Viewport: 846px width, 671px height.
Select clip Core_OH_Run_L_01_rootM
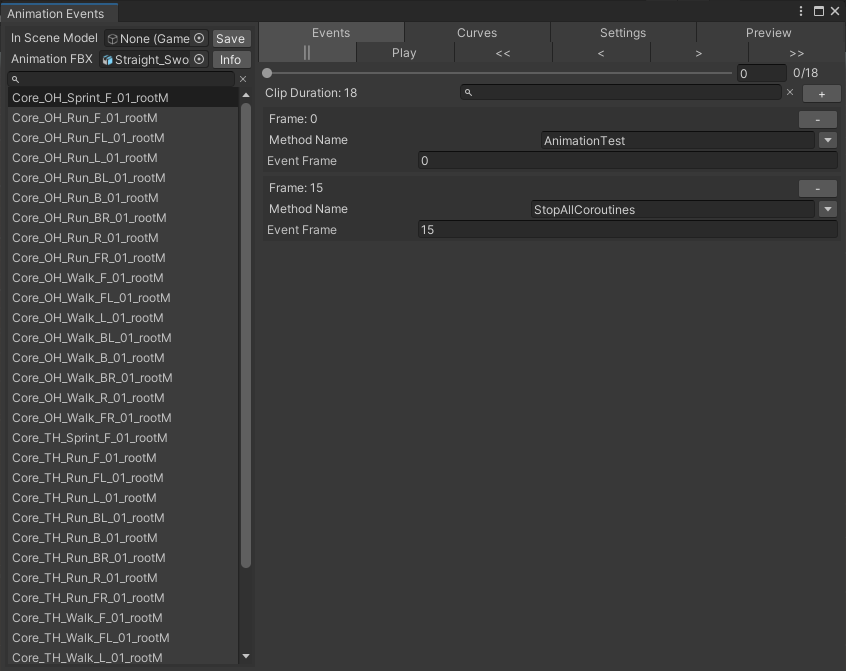tap(123, 158)
